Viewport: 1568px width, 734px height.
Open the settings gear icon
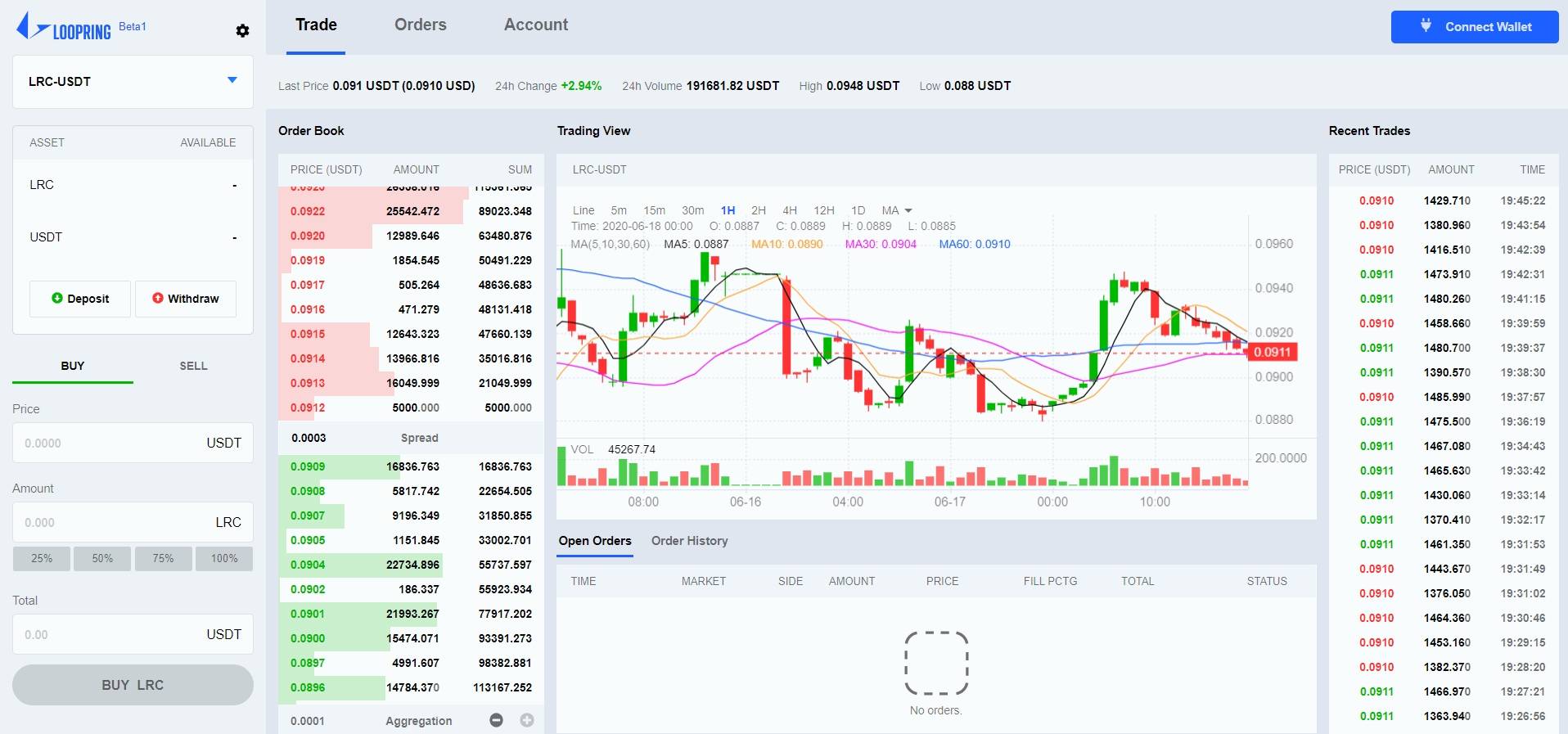[242, 30]
